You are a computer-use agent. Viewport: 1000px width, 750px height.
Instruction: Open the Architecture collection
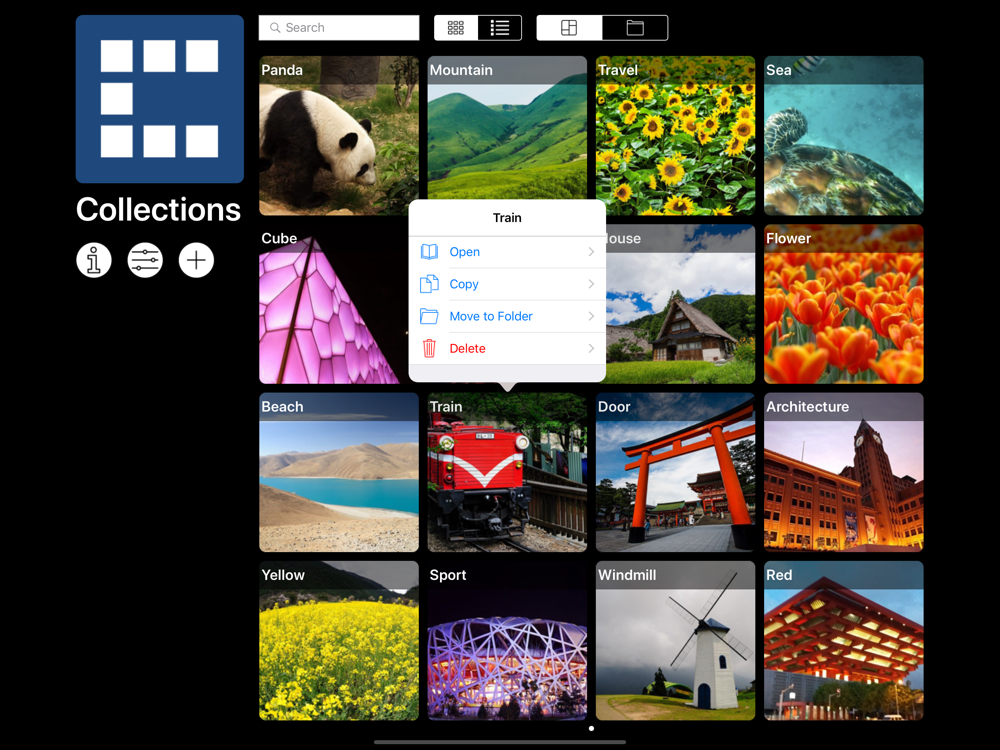pyautogui.click(x=844, y=473)
